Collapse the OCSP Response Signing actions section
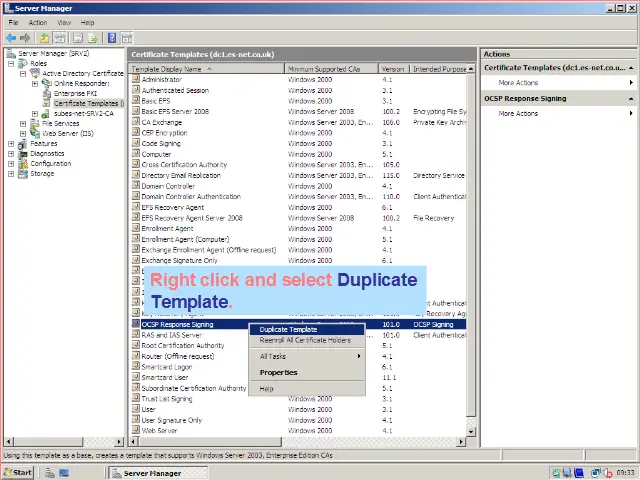This screenshot has height=480, width=640. 631,99
